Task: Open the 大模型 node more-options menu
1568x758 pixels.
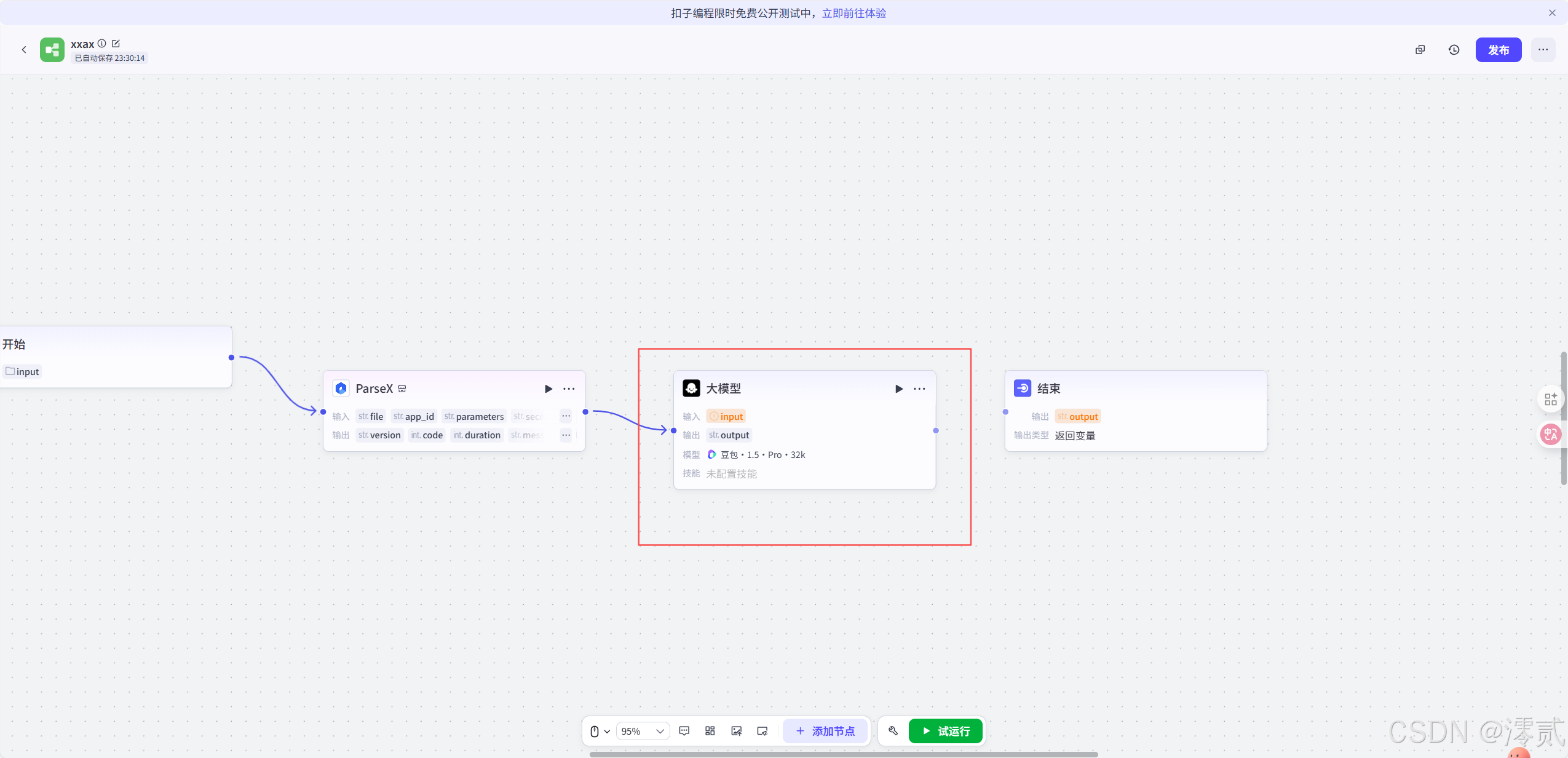Action: (x=919, y=389)
